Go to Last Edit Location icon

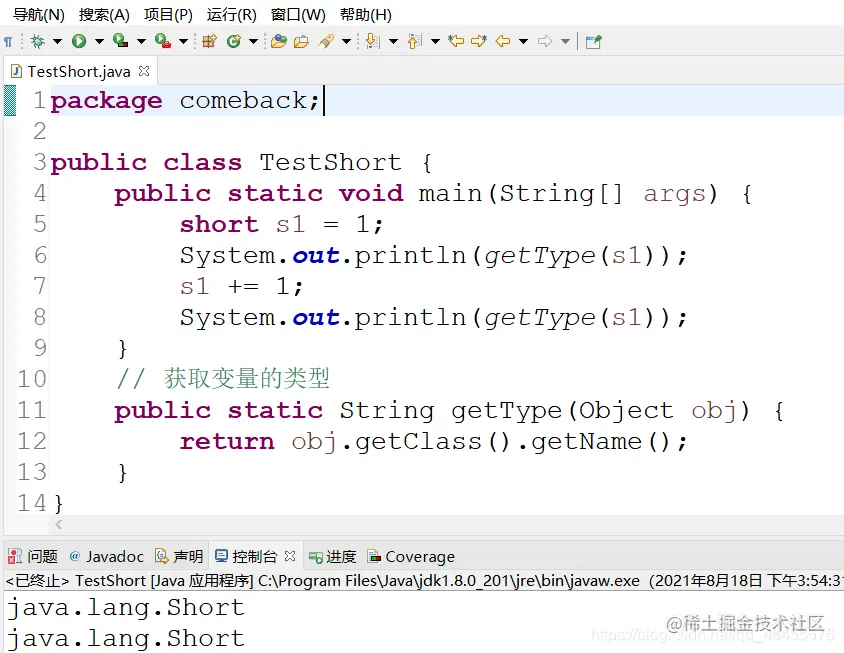(x=456, y=41)
